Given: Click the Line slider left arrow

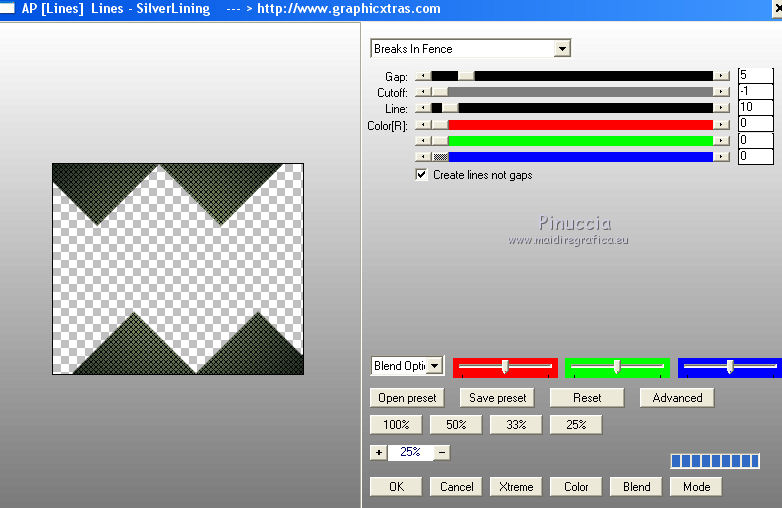Looking at the screenshot, I should tap(423, 108).
